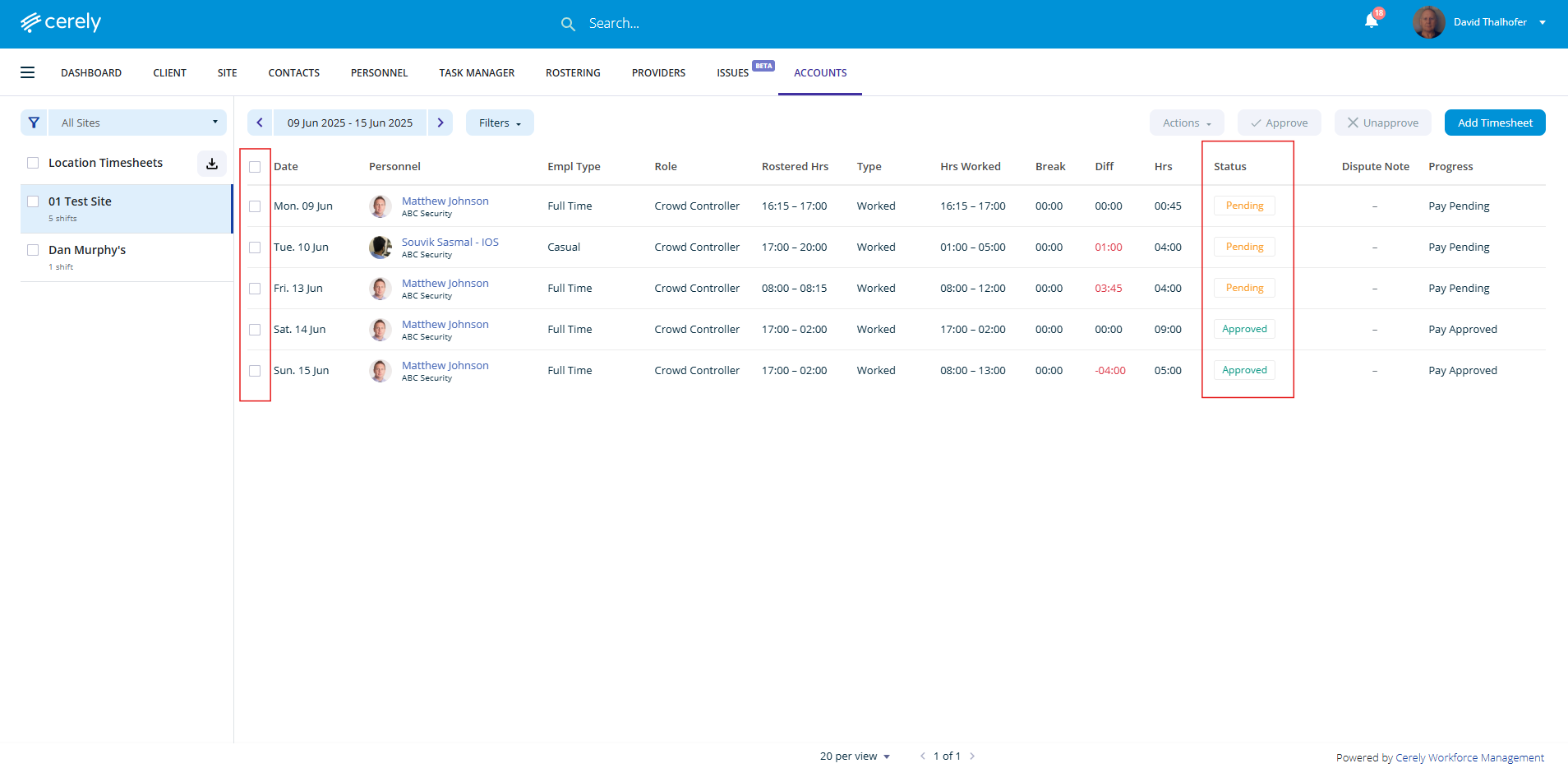Click the hamburger menu icon
This screenshot has width=1568, height=768.
click(28, 72)
